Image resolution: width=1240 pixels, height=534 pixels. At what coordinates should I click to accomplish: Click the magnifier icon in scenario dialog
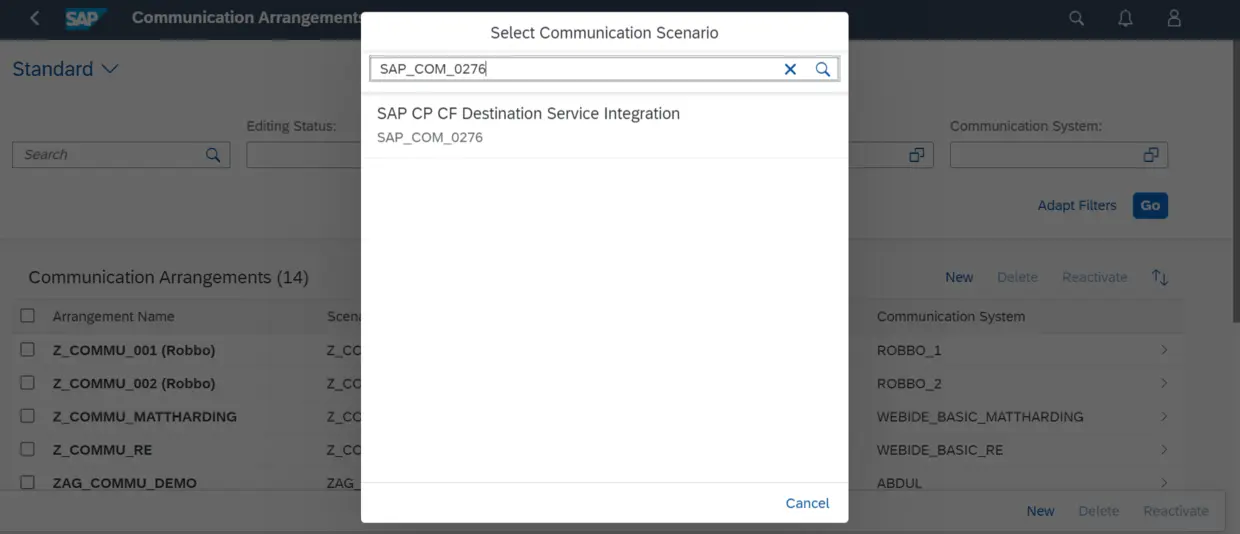823,69
